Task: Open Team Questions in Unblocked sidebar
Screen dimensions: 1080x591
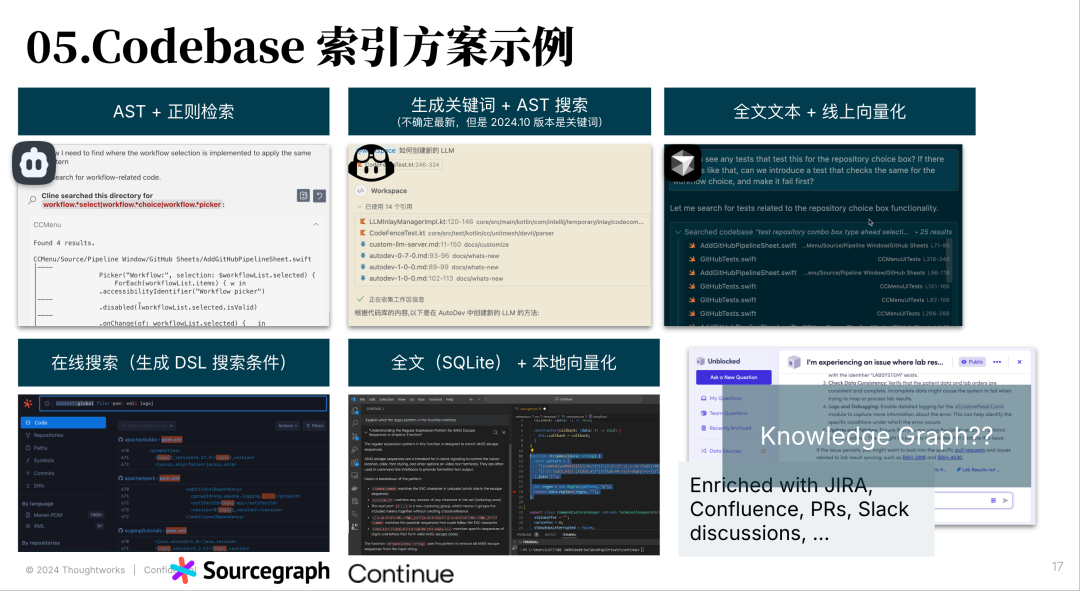Action: pyautogui.click(x=724, y=413)
